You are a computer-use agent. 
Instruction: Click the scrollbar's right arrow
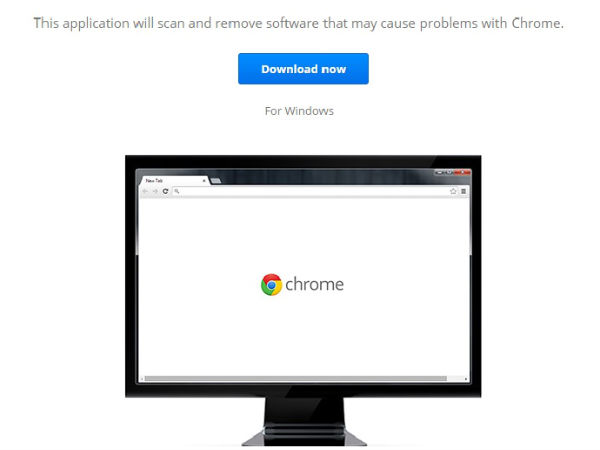(465, 379)
